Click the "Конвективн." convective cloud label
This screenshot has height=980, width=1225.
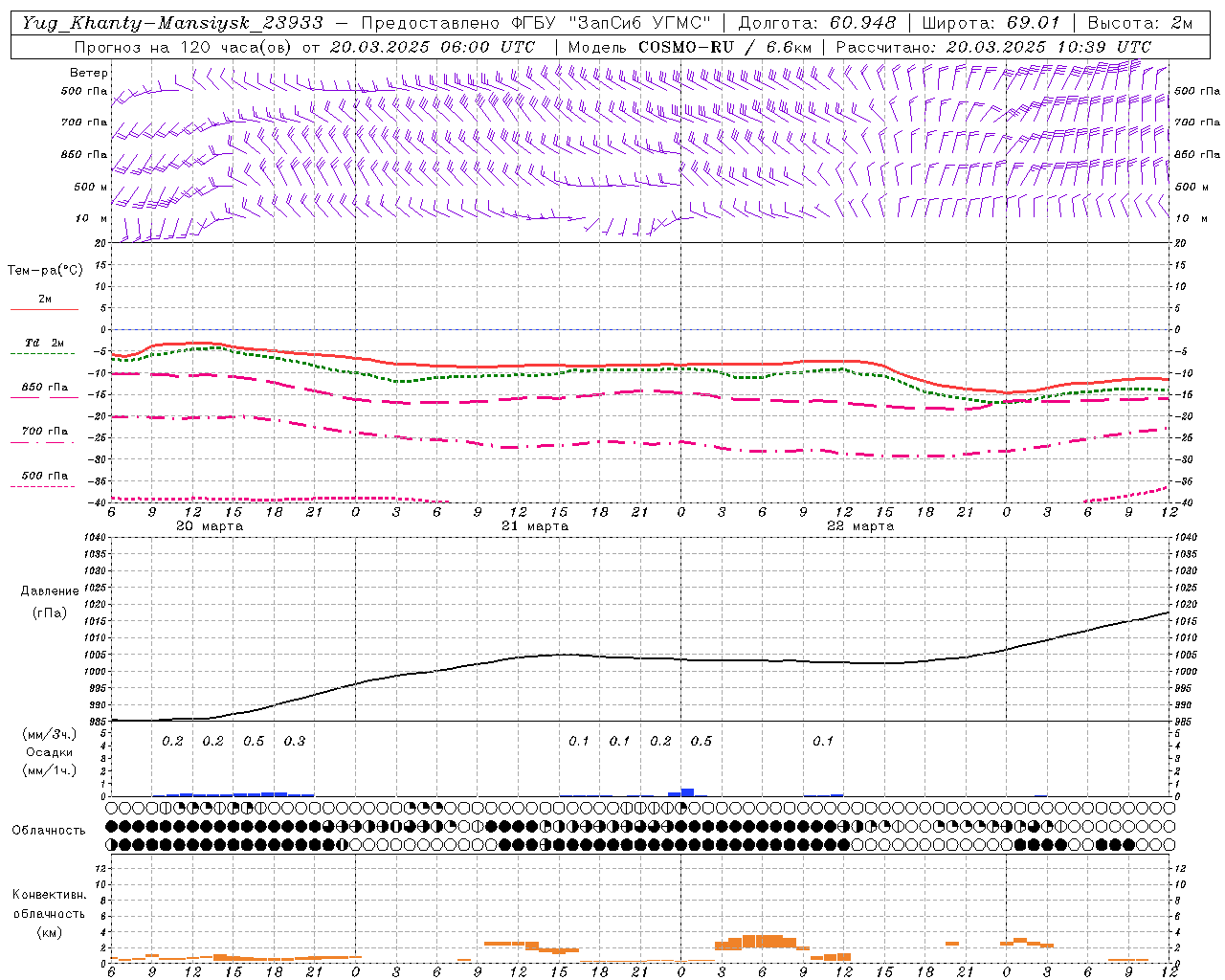pos(49,895)
